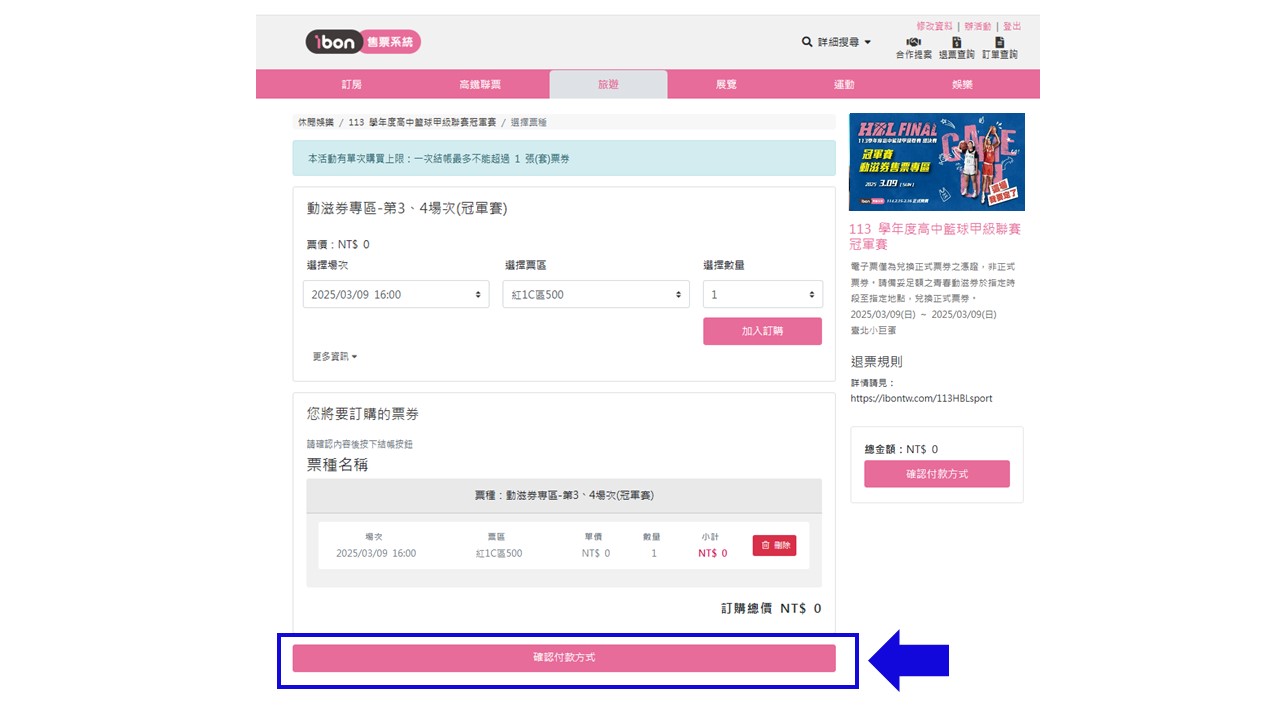The height and width of the screenshot is (720, 1280).
Task: Click the HBL Final banner image
Action: [936, 162]
